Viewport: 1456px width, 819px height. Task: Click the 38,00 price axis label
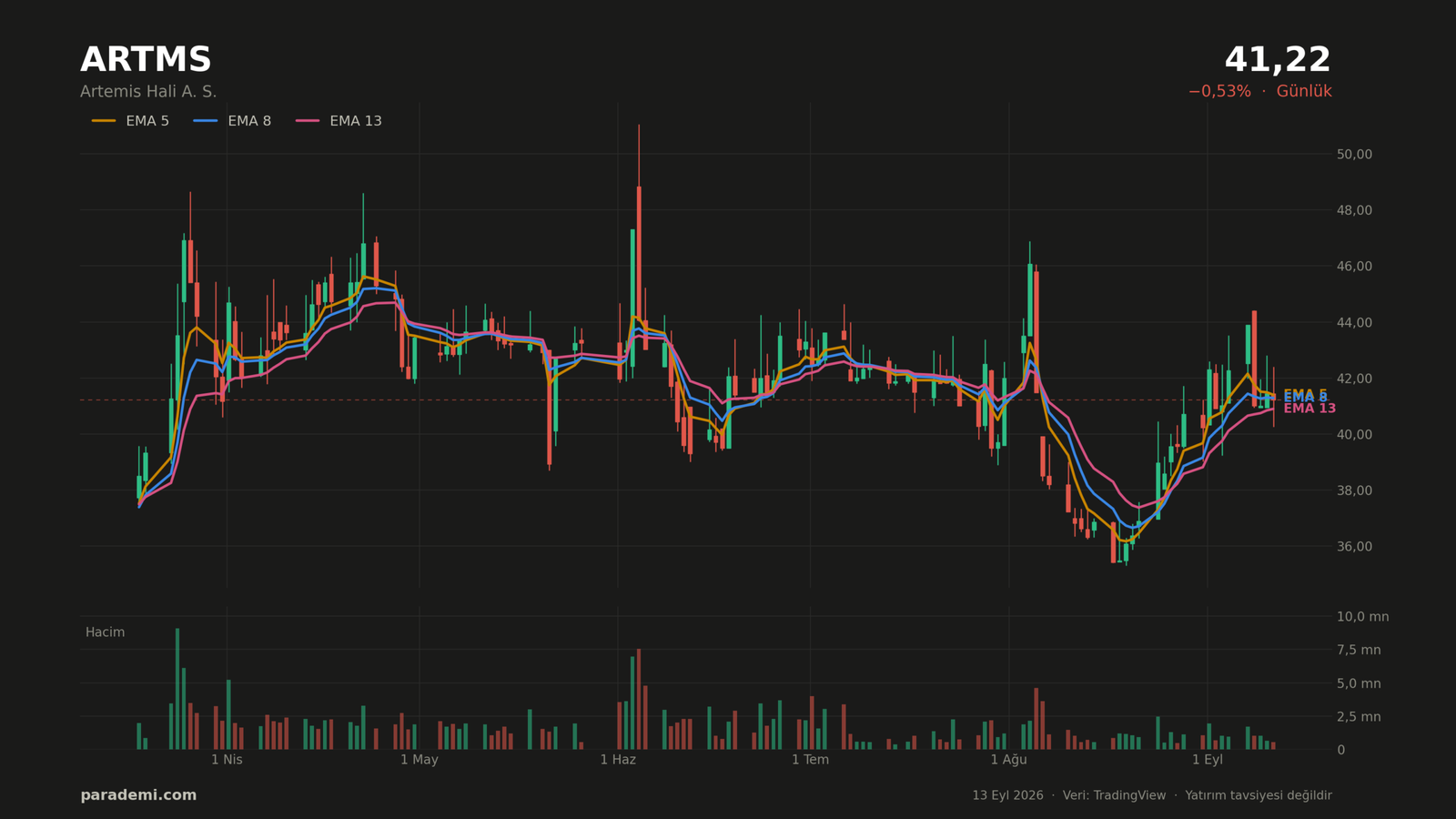tap(1354, 490)
